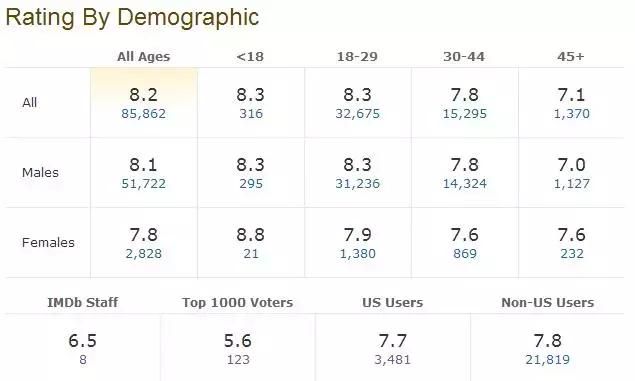Viewport: 635px width, 381px height.
Task: Select the 21 female under-18 votes
Action: coord(251,254)
